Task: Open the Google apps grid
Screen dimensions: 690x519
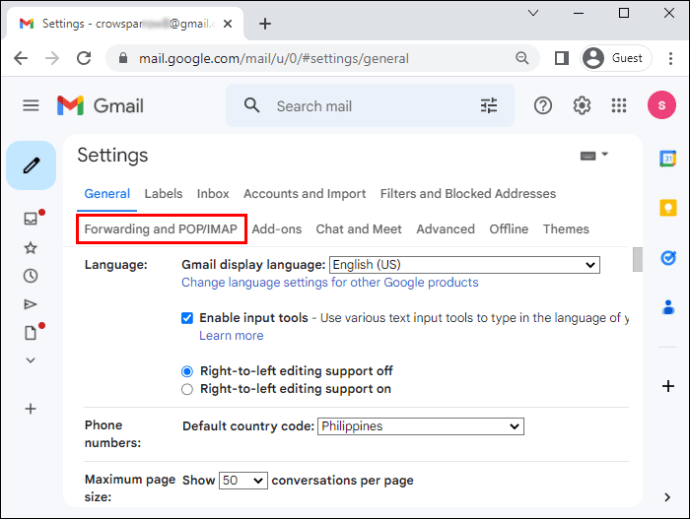Action: pyautogui.click(x=619, y=105)
